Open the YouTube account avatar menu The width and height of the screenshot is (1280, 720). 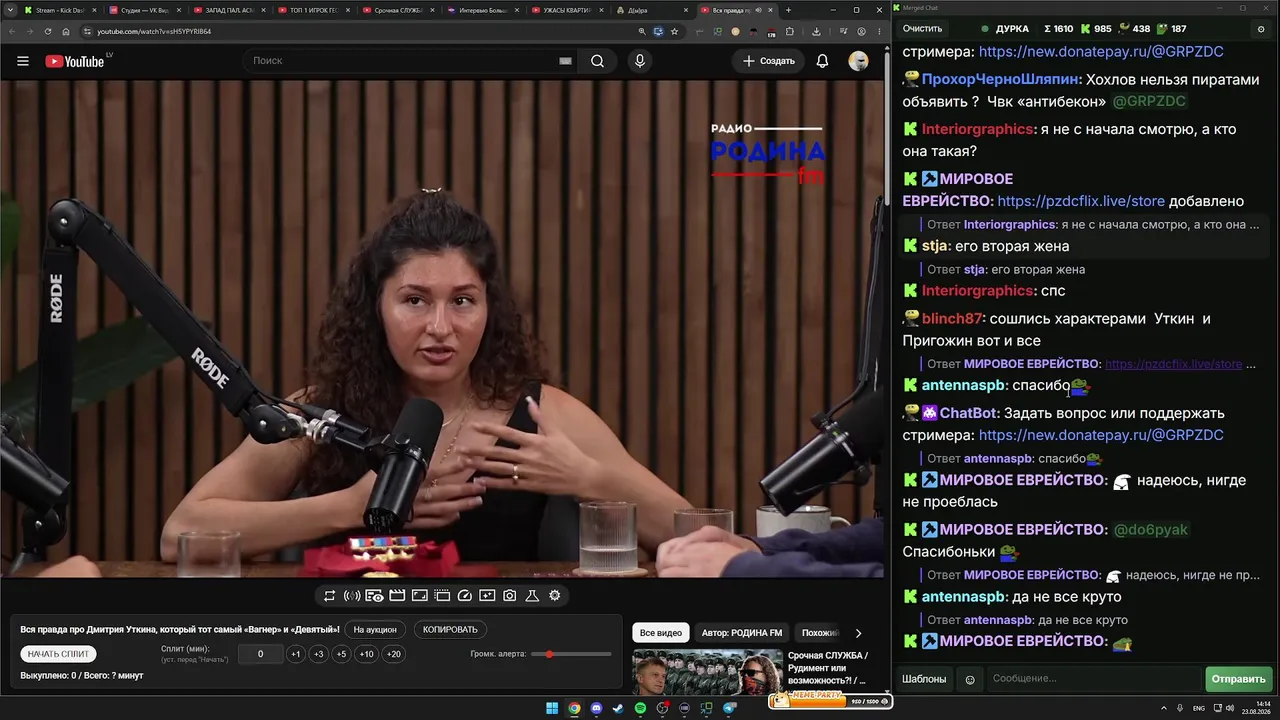[x=858, y=61]
